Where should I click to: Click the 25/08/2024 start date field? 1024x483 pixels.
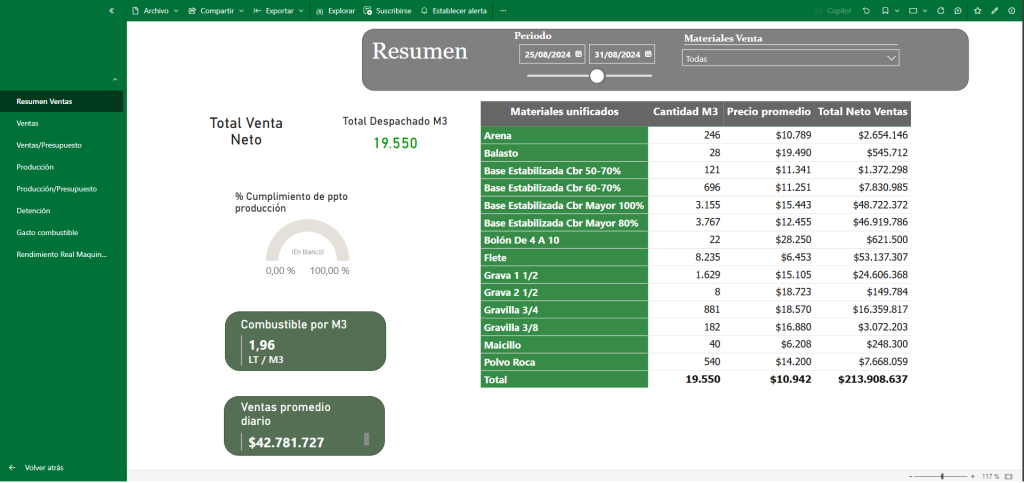coord(546,54)
